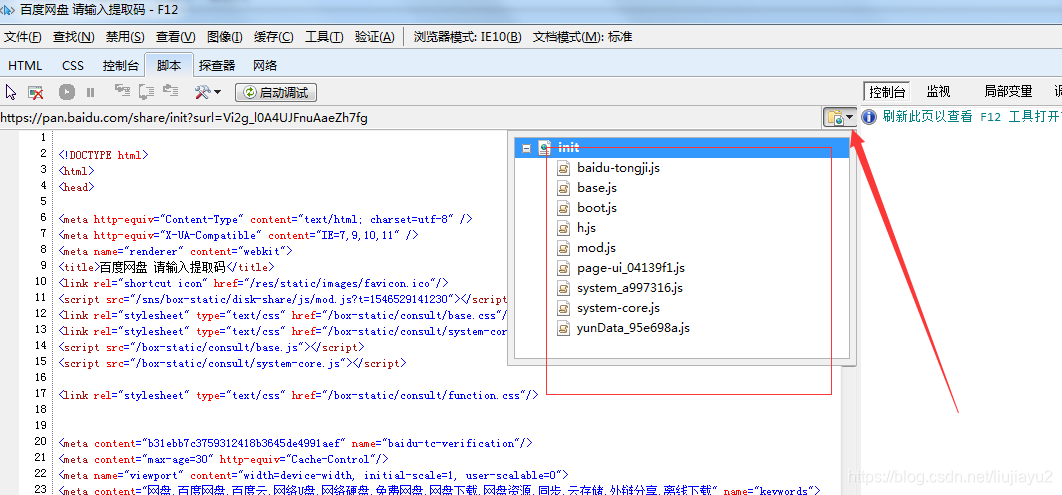
Task: Click the step over icon
Action: (x=146, y=91)
